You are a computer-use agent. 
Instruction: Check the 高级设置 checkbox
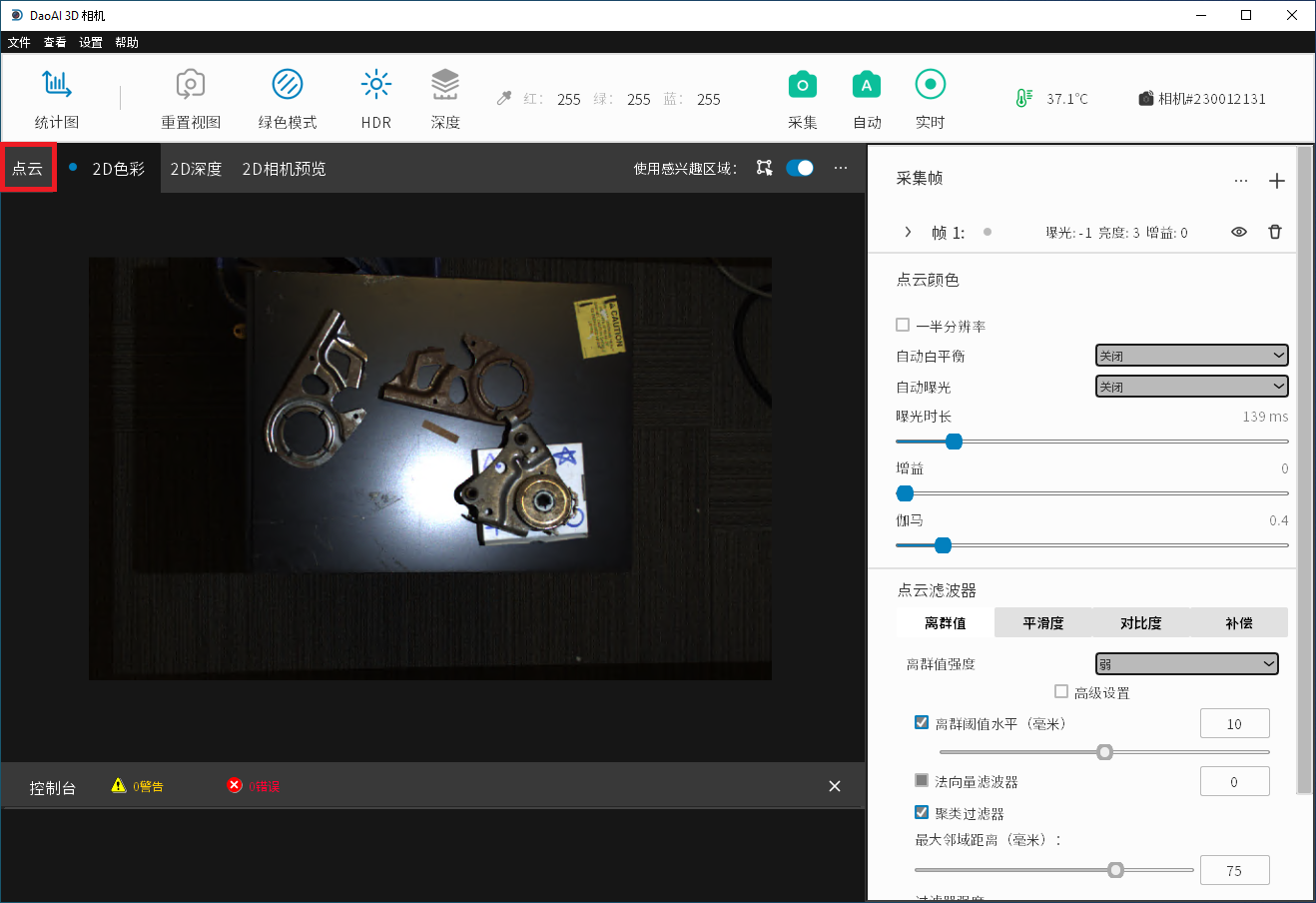pyautogui.click(x=1061, y=691)
